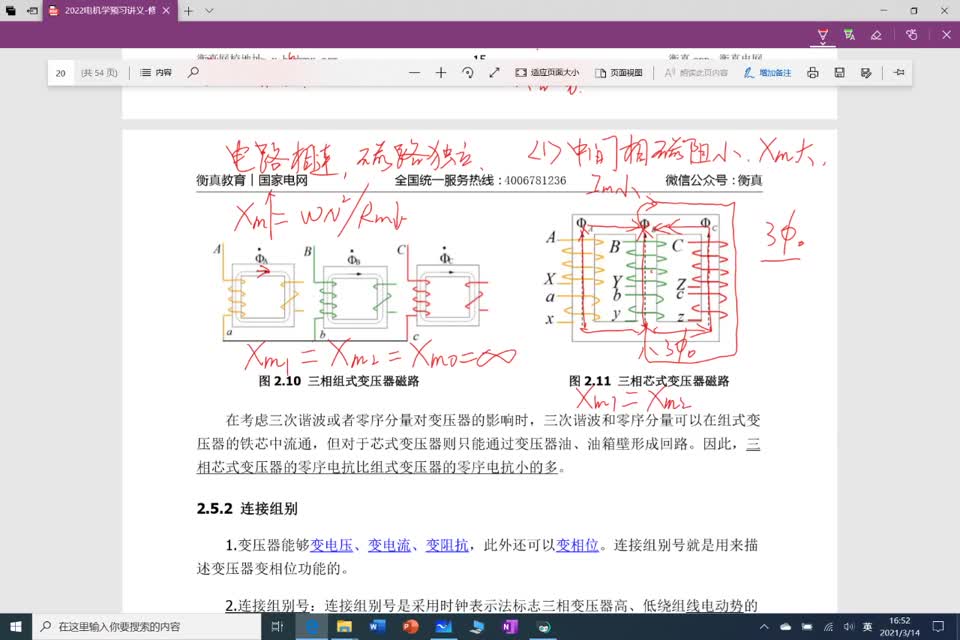The image size is (960, 640).
Task: Select the eraser tool
Action: pos(876,35)
